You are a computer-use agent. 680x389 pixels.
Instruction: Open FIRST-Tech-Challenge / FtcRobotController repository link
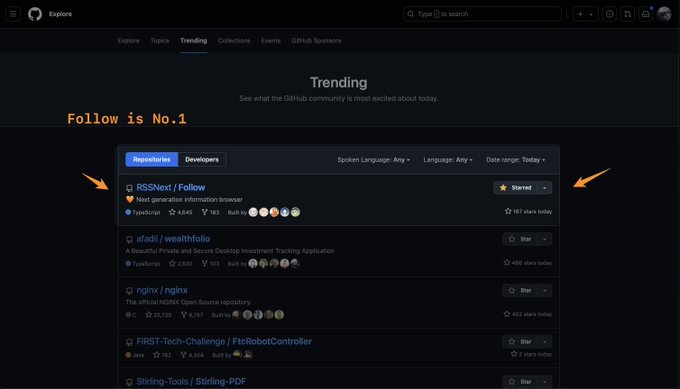click(x=224, y=341)
